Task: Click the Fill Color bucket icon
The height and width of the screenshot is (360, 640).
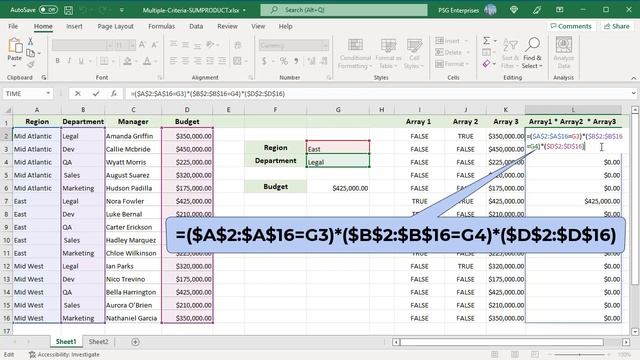Action: (127, 61)
